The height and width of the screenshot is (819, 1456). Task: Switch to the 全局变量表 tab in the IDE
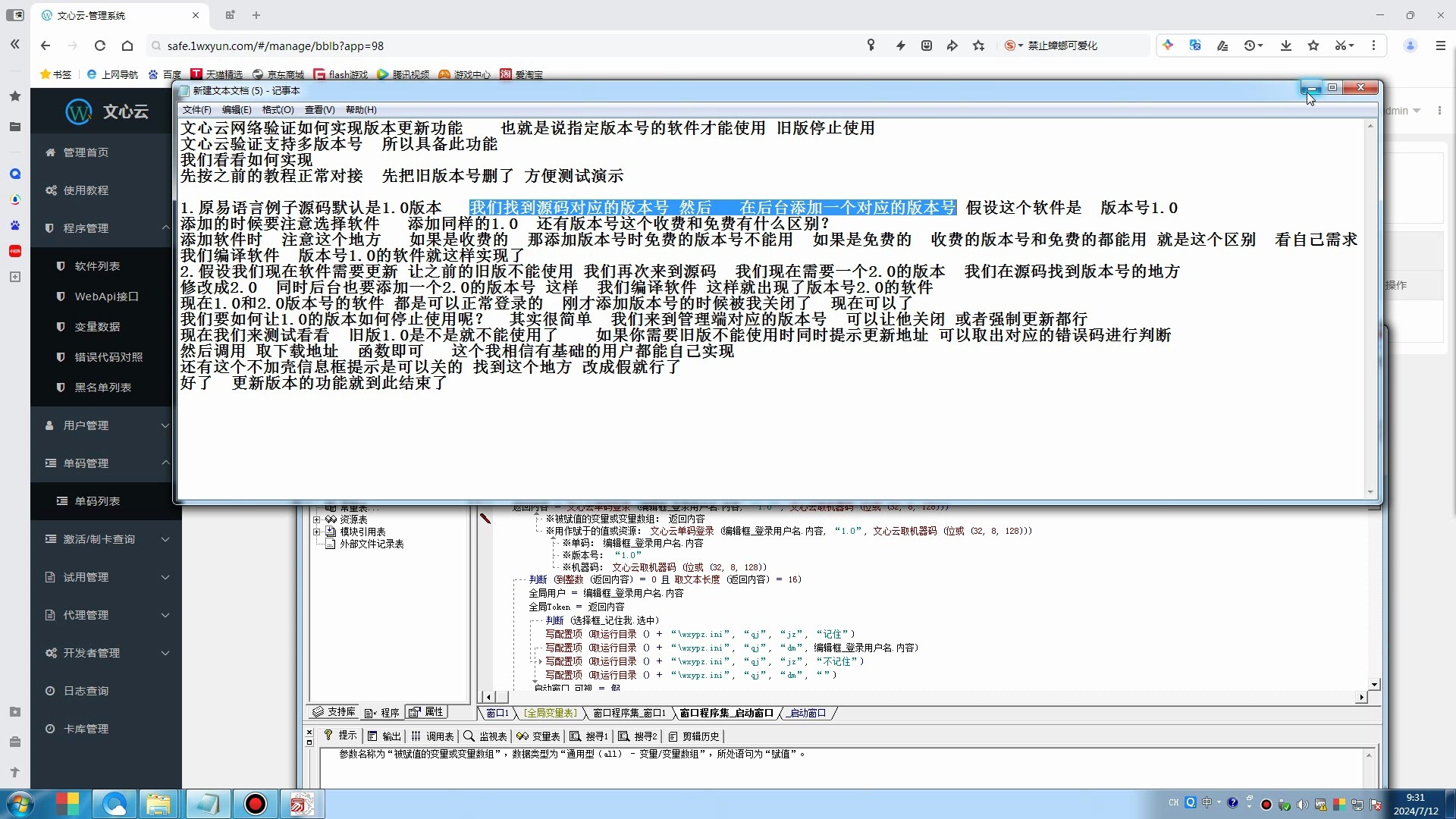point(550,713)
